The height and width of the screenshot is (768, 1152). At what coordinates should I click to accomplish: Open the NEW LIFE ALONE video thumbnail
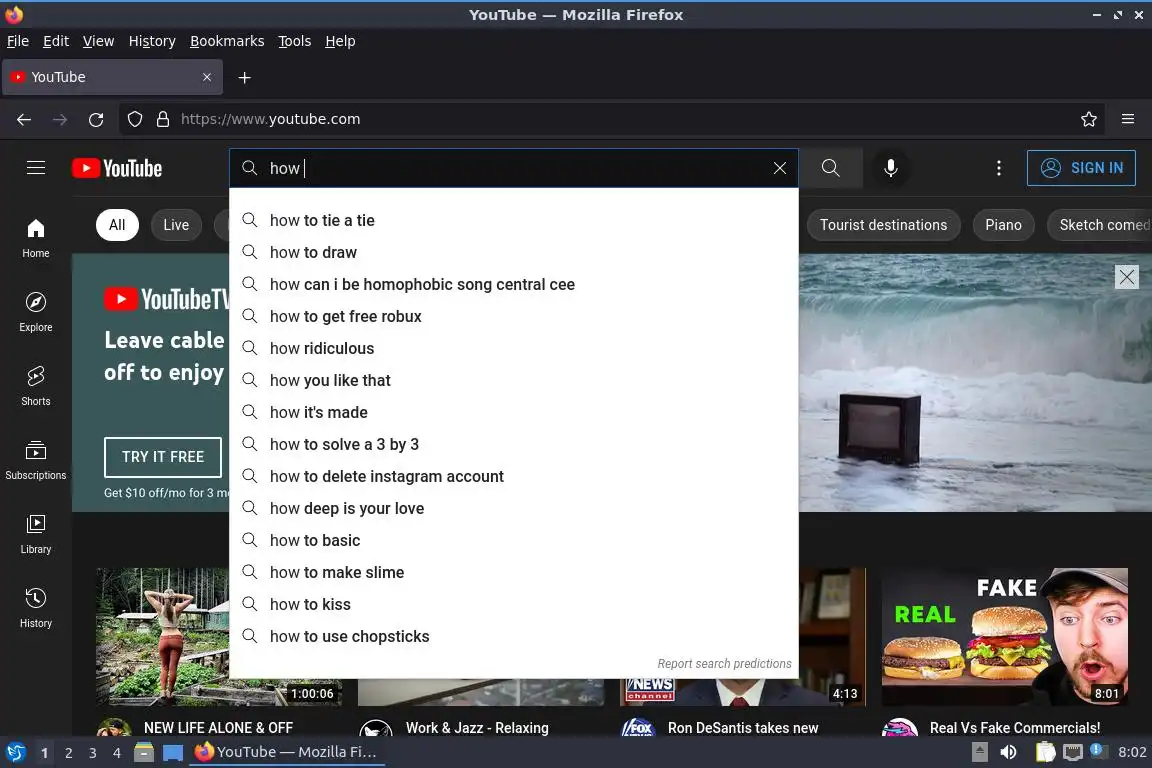click(x=219, y=636)
